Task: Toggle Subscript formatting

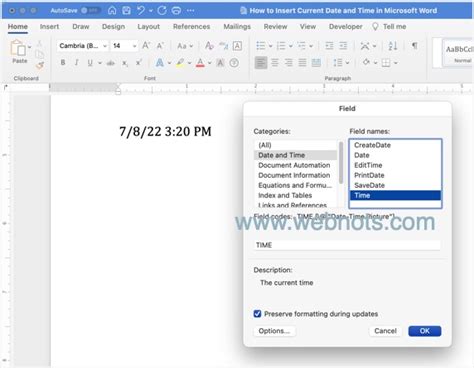Action: tap(125, 63)
